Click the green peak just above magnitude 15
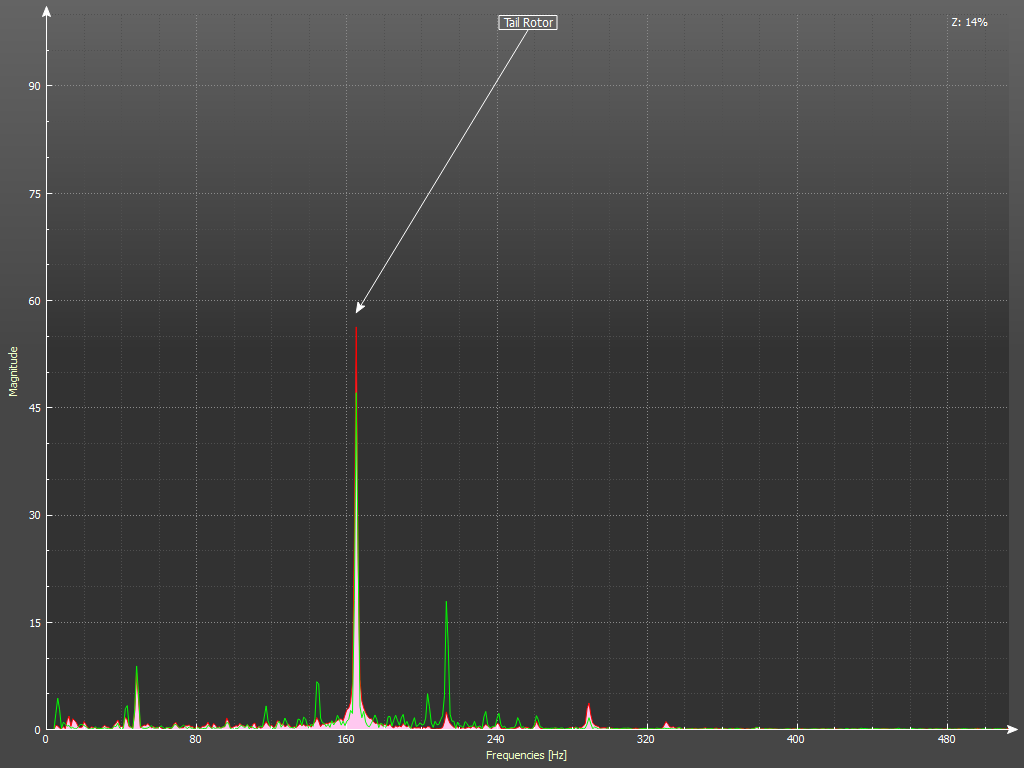This screenshot has width=1024, height=768. coord(446,603)
